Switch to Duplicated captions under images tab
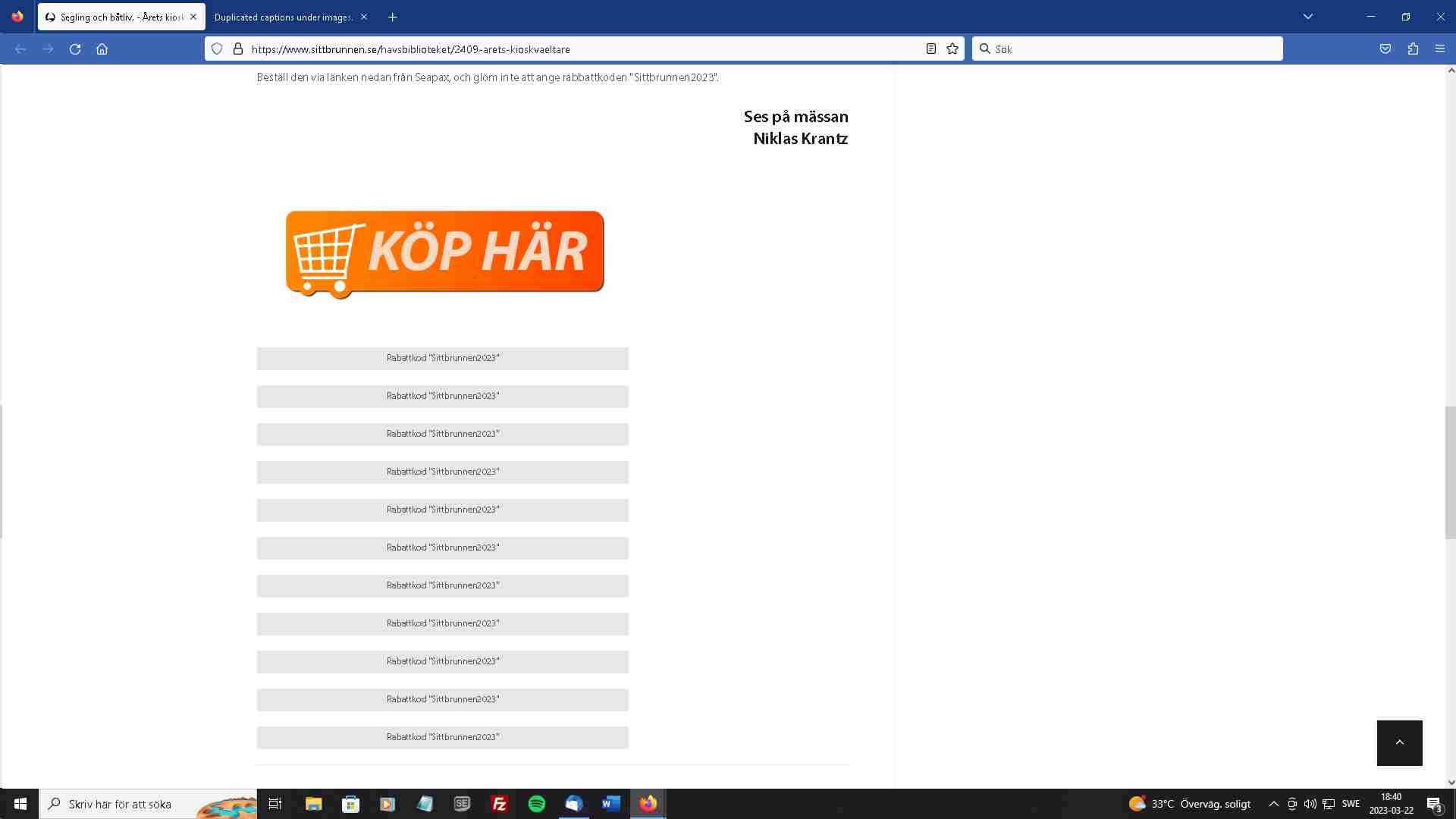 click(x=282, y=17)
